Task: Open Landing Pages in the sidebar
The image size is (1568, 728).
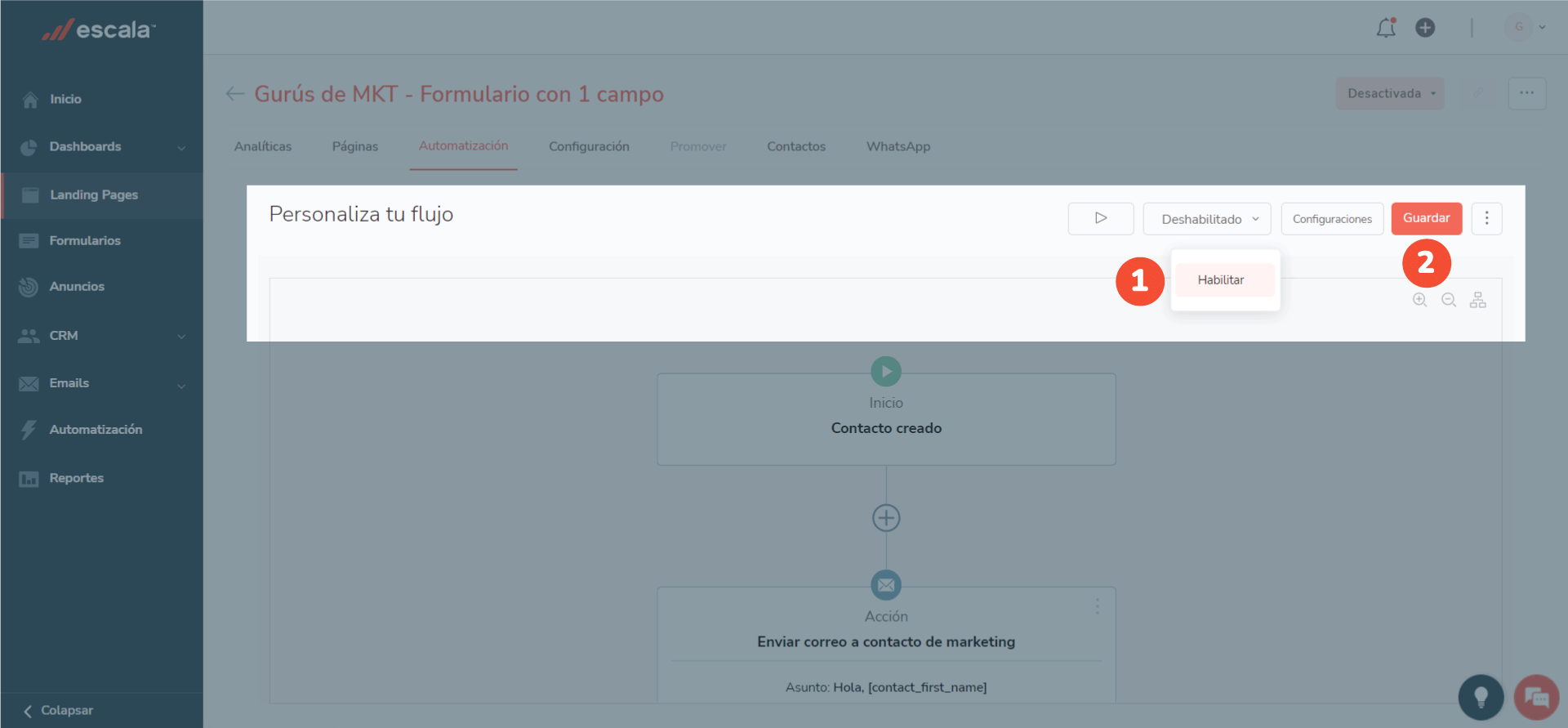Action: (102, 195)
